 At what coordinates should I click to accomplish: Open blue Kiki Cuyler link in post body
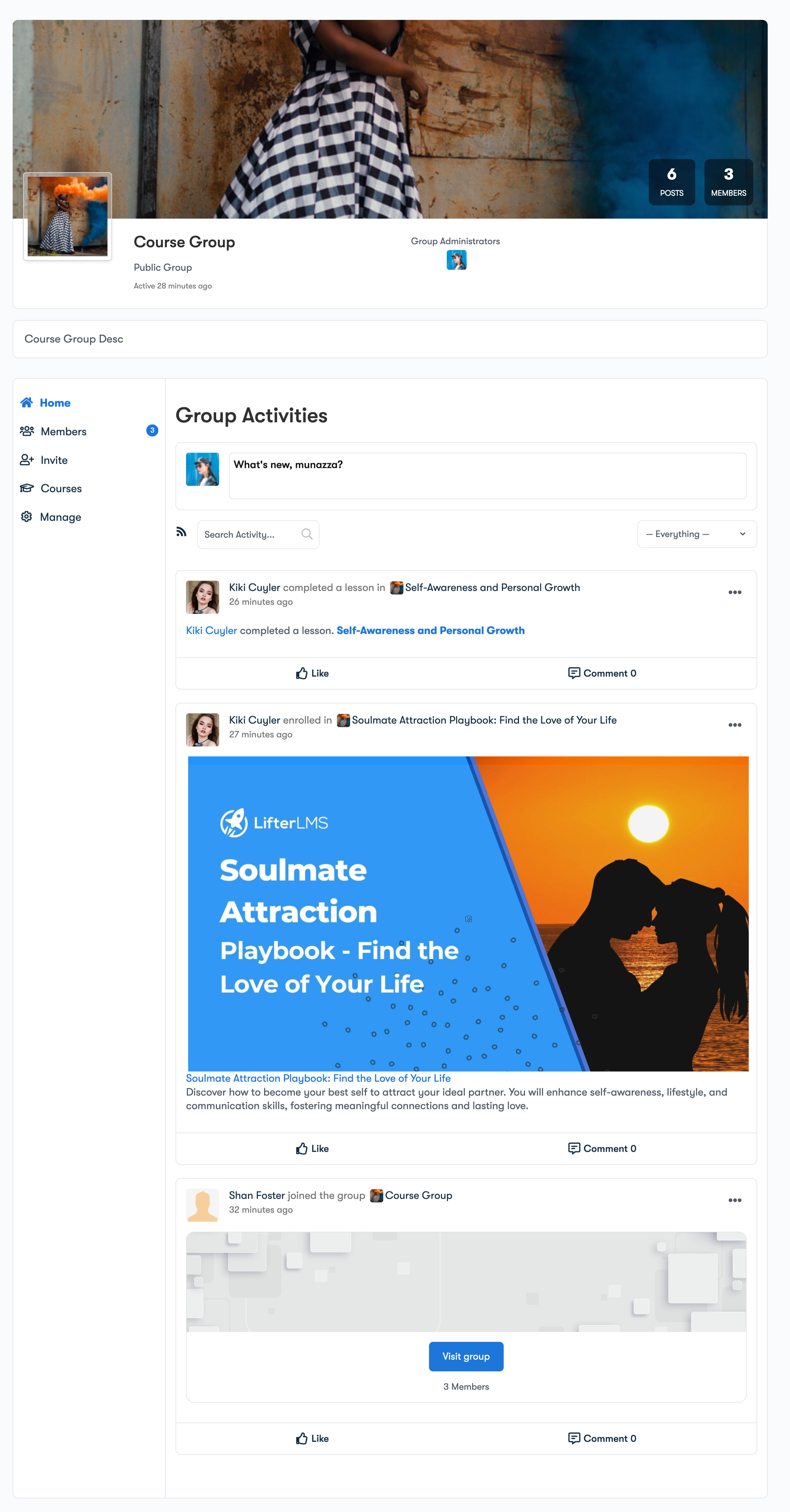tap(211, 630)
